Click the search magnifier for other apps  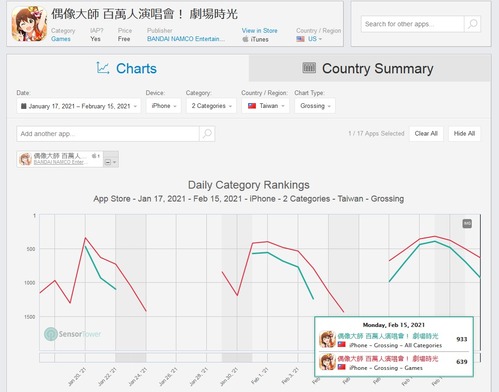pyautogui.click(x=472, y=24)
